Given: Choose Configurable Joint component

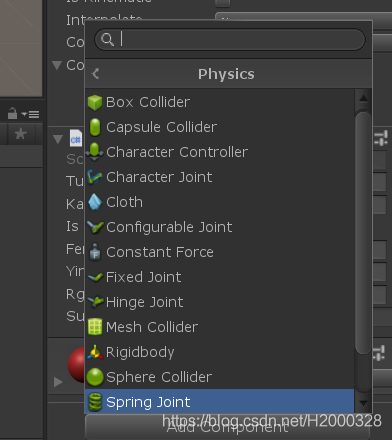Looking at the screenshot, I should coord(219,227).
